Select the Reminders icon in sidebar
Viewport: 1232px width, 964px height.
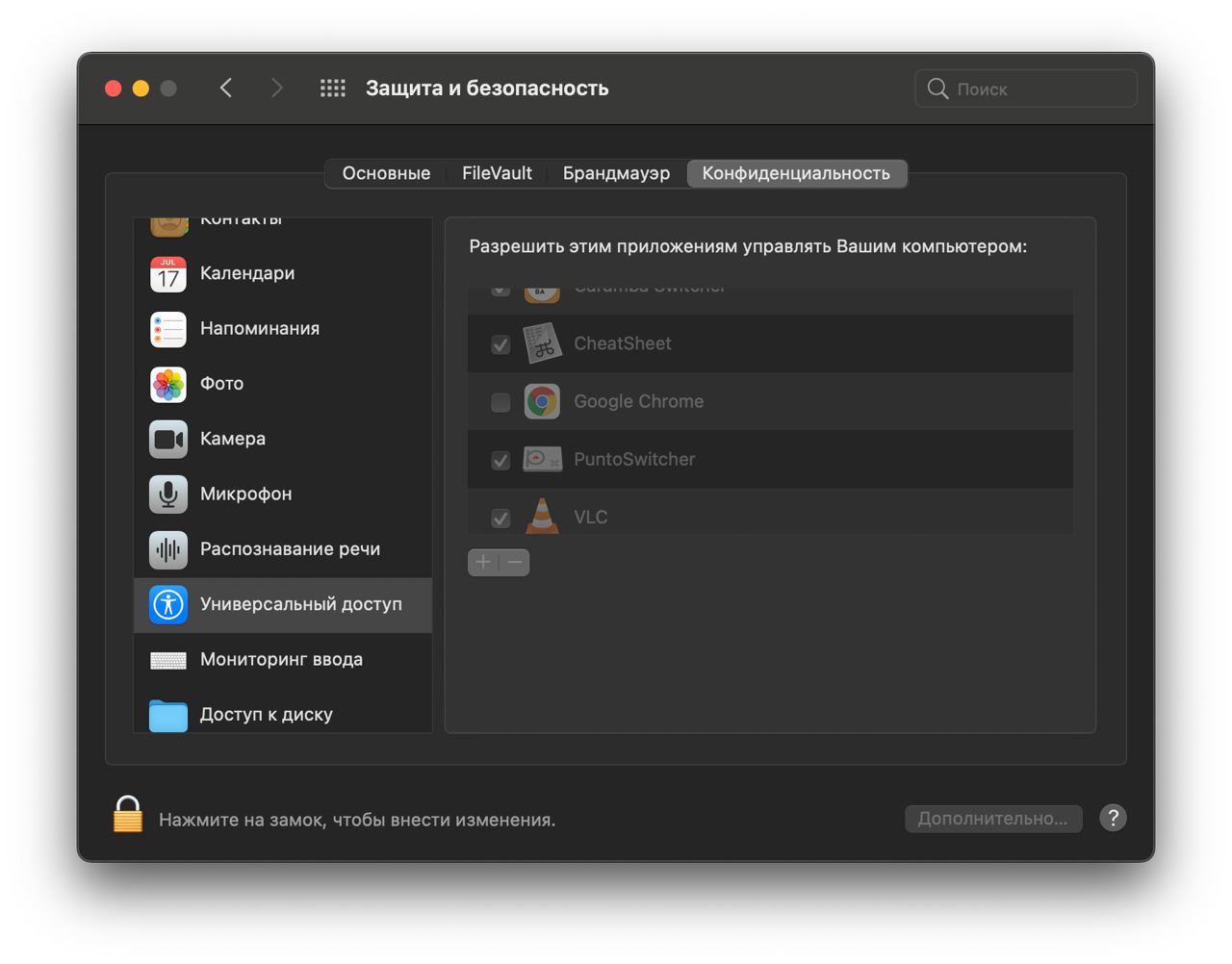click(168, 329)
